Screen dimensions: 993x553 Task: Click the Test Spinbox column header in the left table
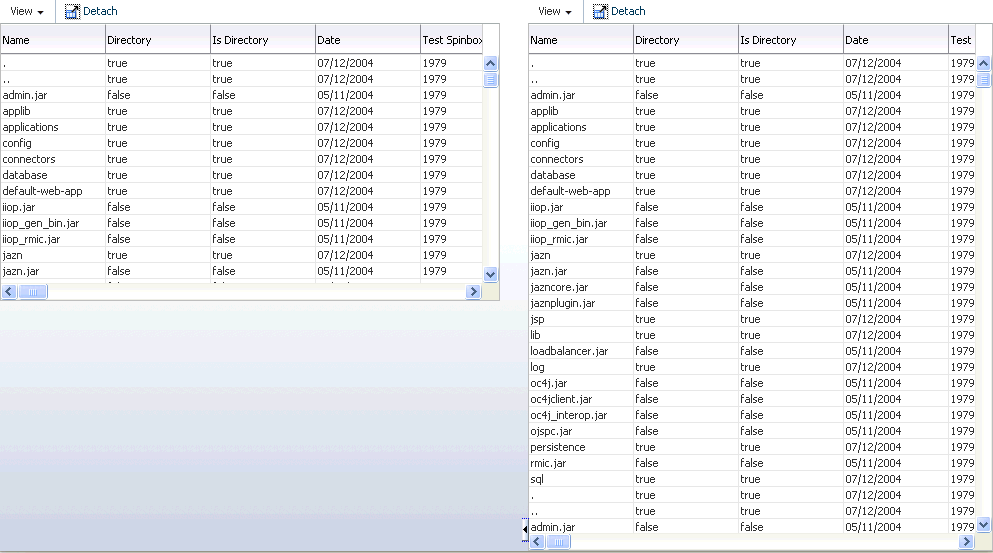coord(452,40)
